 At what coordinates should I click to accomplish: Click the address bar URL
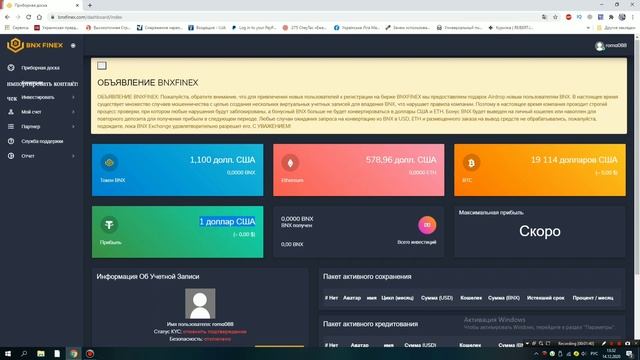click(90, 17)
